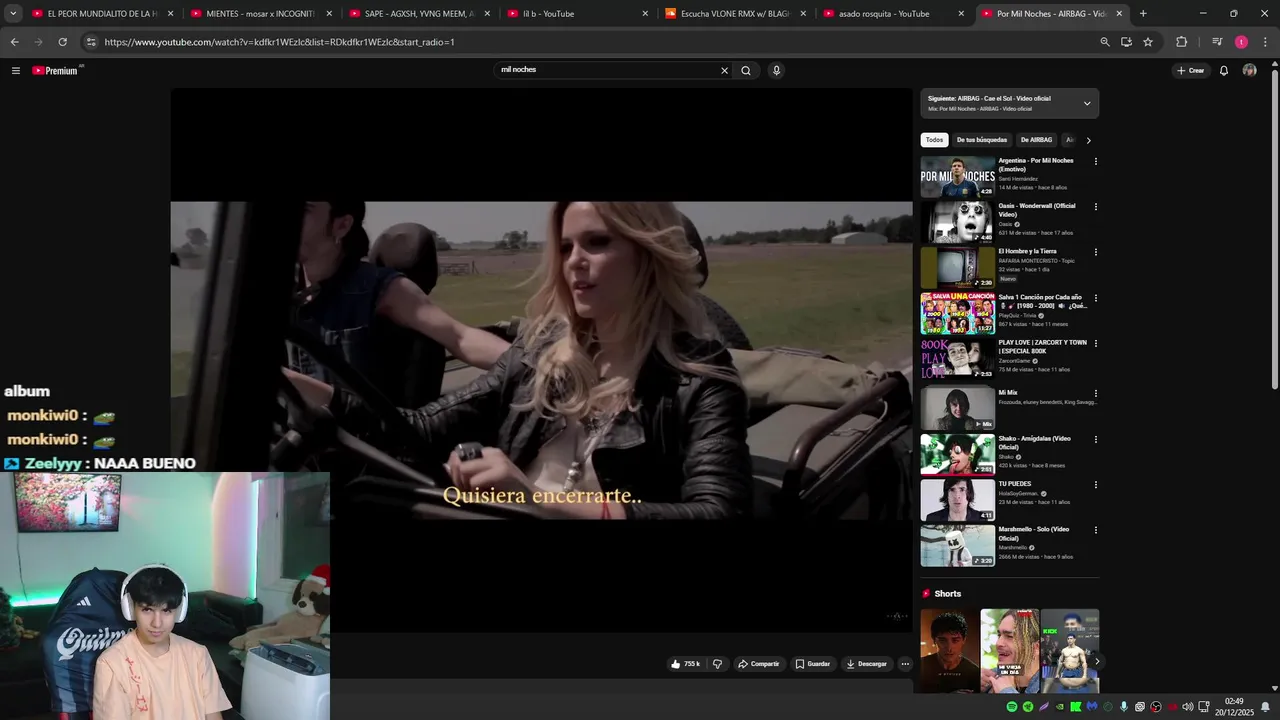
Task: Open options for Marshmello - Solo video
Action: (x=1095, y=530)
